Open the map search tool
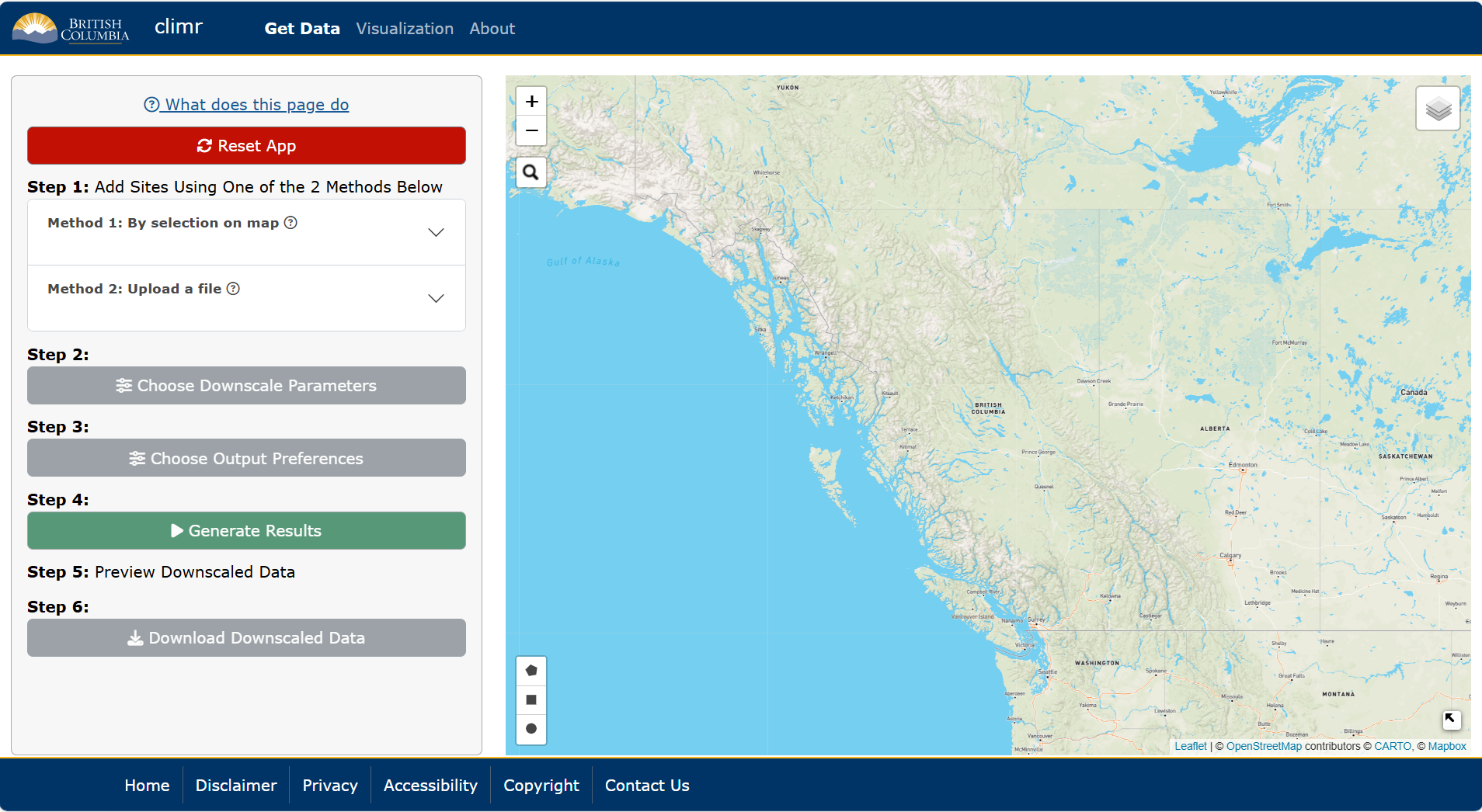The width and height of the screenshot is (1482, 812). pyautogui.click(x=531, y=172)
